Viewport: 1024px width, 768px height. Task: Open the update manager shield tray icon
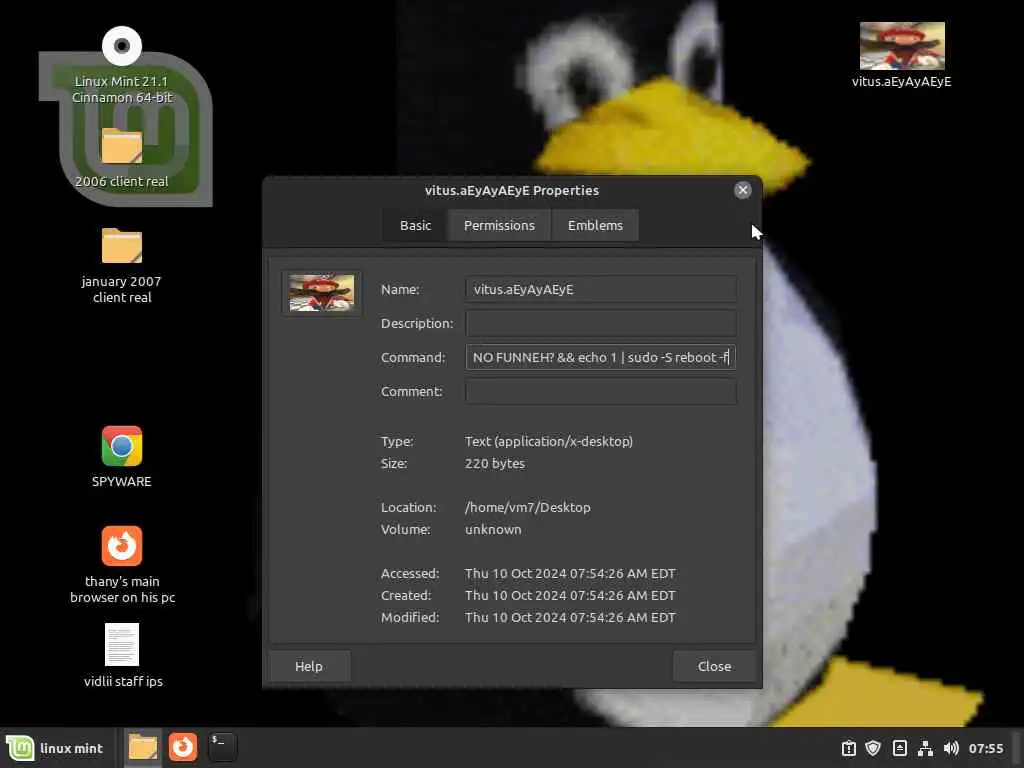pyautogui.click(x=873, y=748)
